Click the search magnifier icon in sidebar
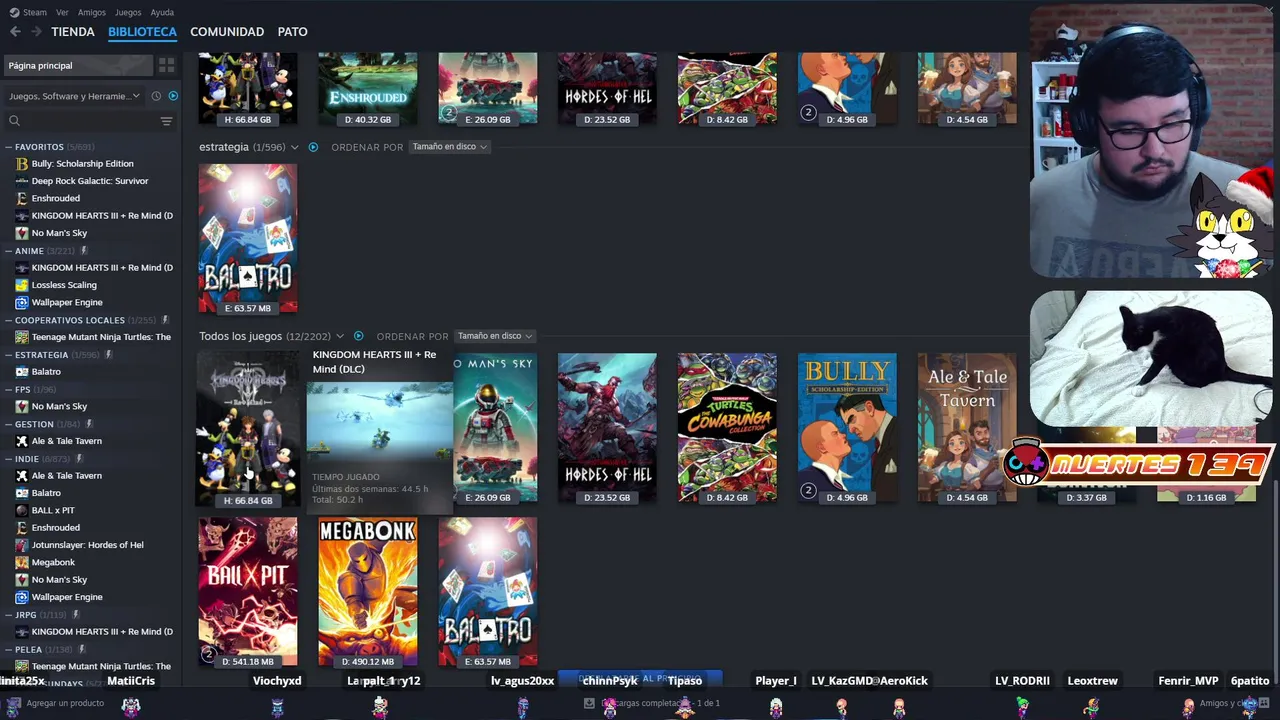 coord(14,121)
